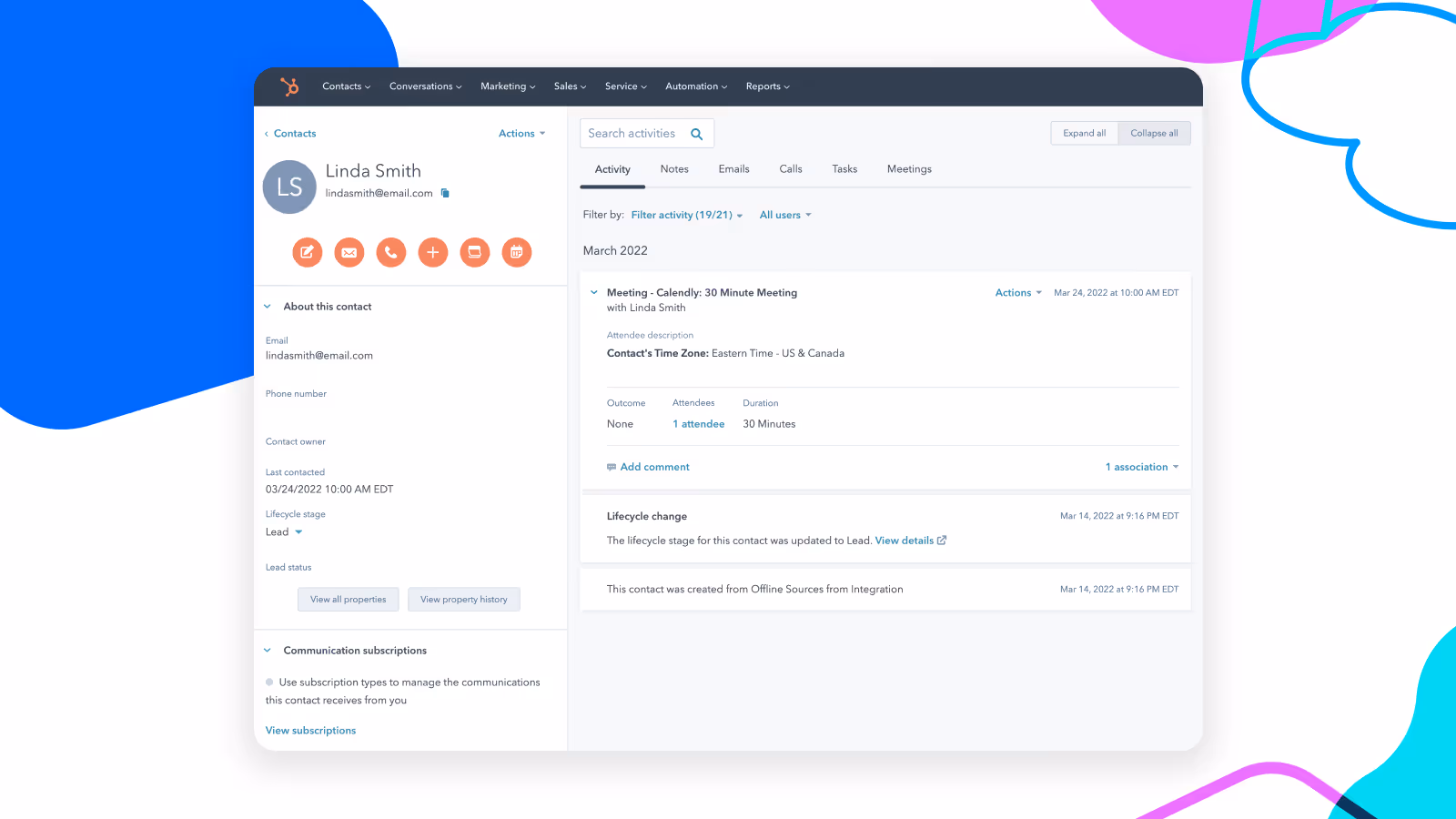Click the comment bubble icon beside Add comment
The image size is (1456, 819).
[612, 467]
